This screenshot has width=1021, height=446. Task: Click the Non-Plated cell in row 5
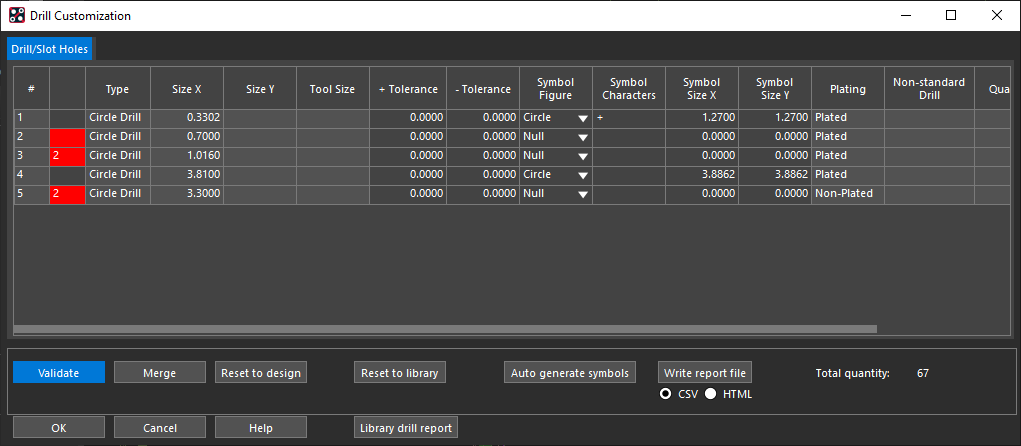click(x=848, y=194)
